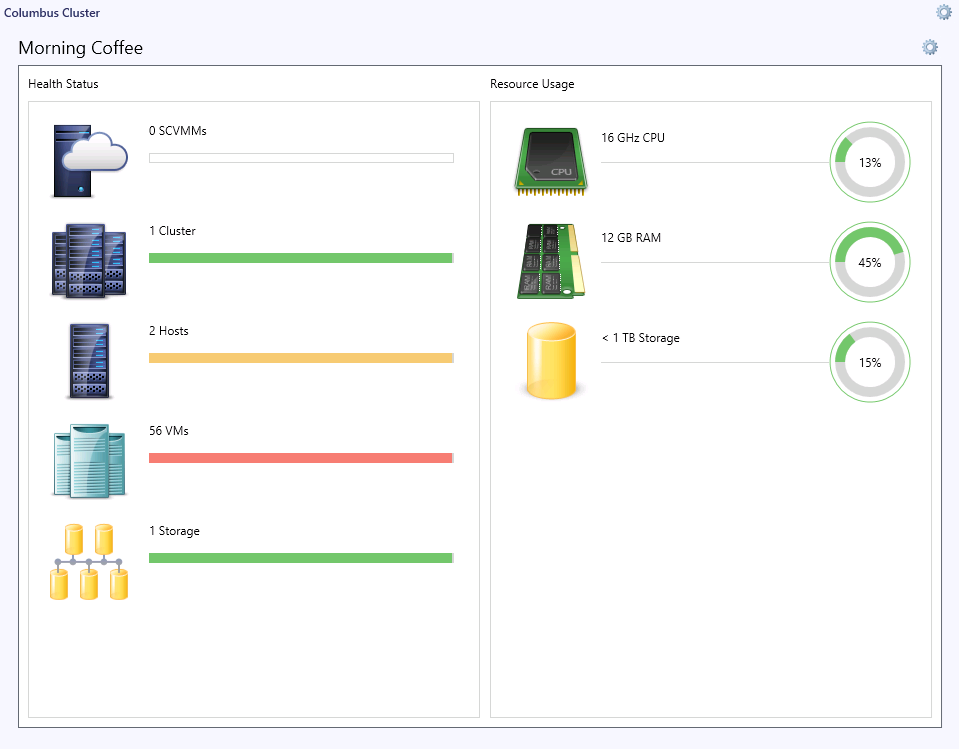This screenshot has width=959, height=749.
Task: Select the yellow storage cylinder icon
Action: point(551,361)
